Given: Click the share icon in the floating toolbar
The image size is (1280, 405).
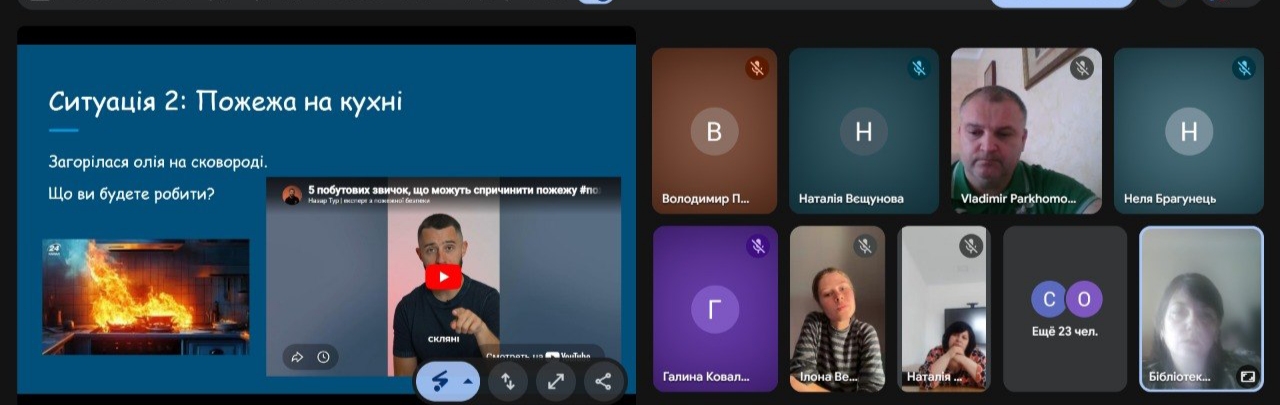Looking at the screenshot, I should click(604, 381).
